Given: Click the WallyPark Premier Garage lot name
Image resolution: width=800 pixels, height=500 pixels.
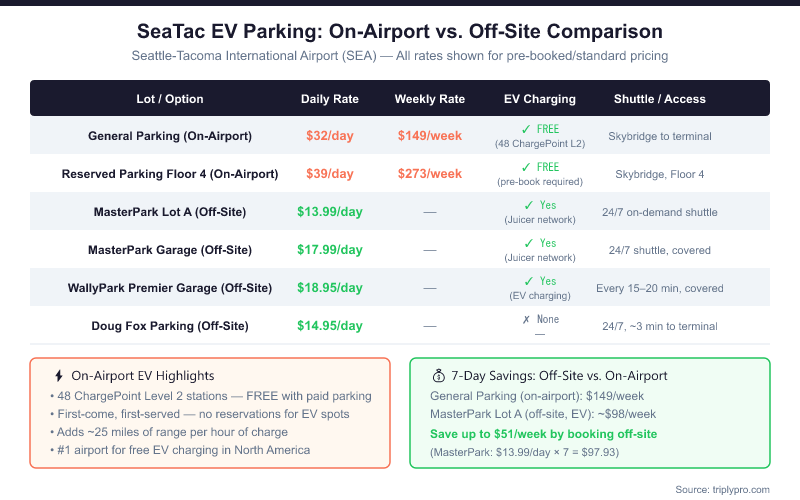Looking at the screenshot, I should point(170,288).
